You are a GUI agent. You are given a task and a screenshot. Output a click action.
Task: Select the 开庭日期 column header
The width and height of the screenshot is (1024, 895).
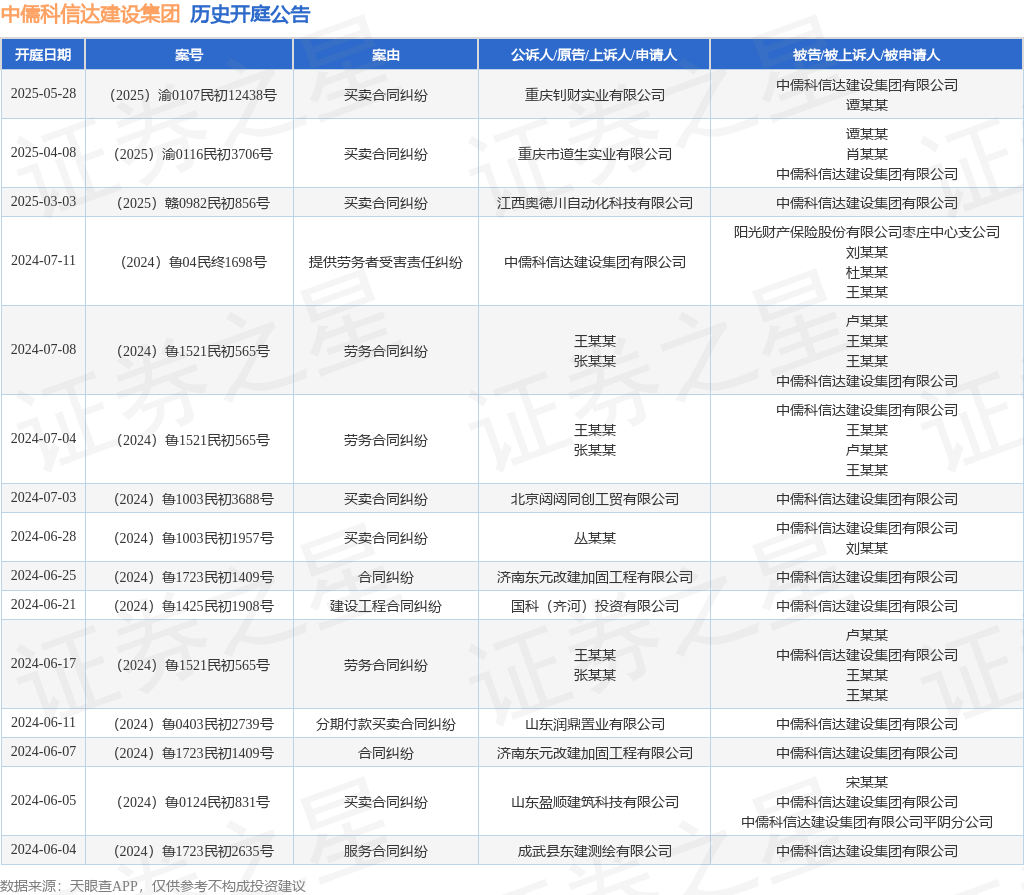click(x=43, y=55)
